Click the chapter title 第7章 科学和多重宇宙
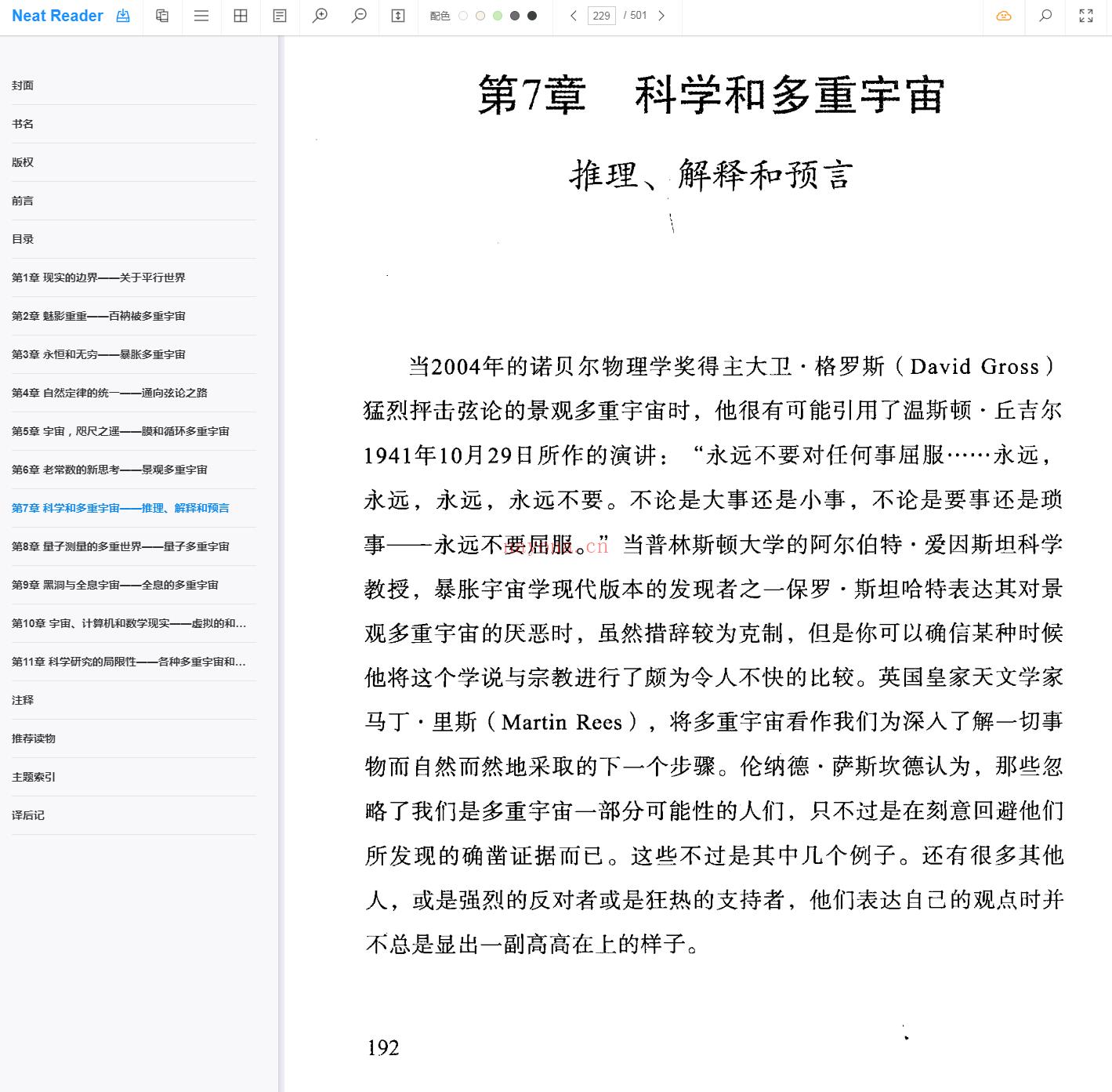 pyautogui.click(x=712, y=95)
